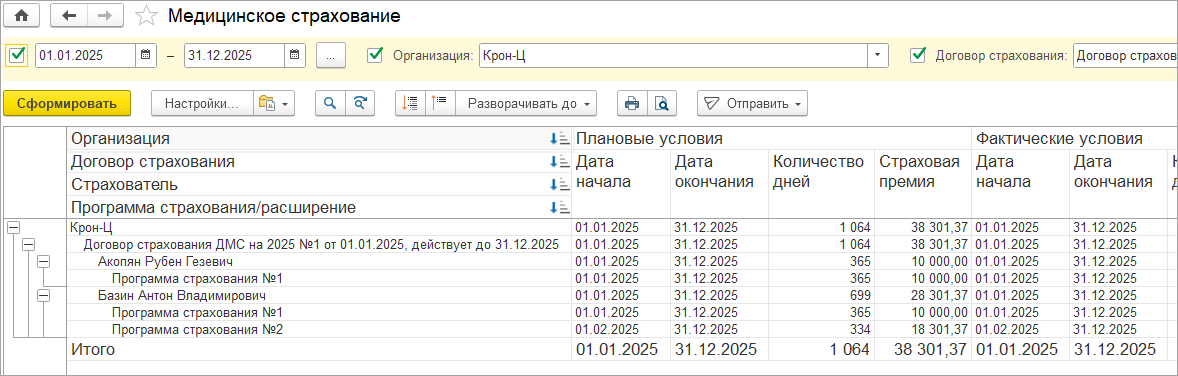This screenshot has height=376, width=1178.
Task: Click the Find next icon
Action: (x=360, y=104)
